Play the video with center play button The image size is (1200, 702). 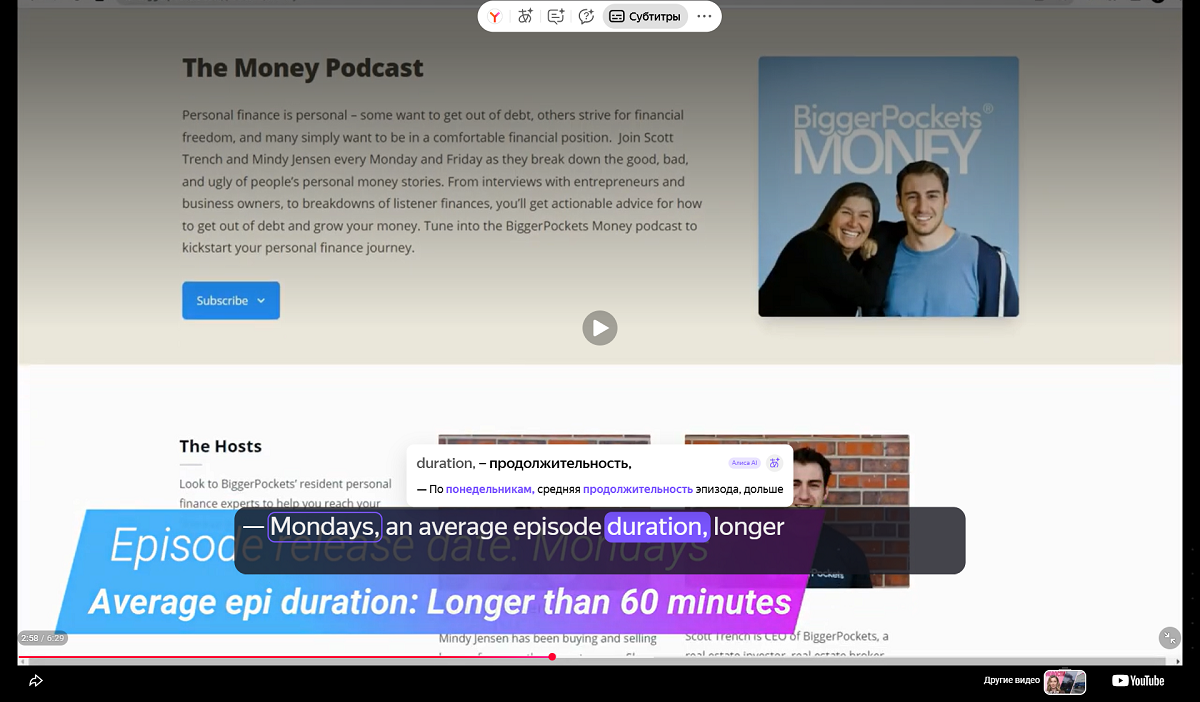pos(600,328)
